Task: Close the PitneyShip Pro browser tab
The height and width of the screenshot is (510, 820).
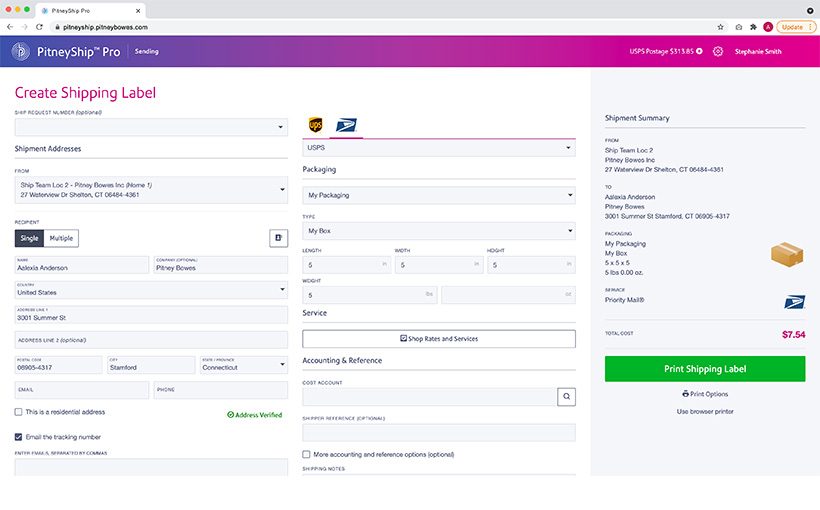Action: click(x=138, y=10)
